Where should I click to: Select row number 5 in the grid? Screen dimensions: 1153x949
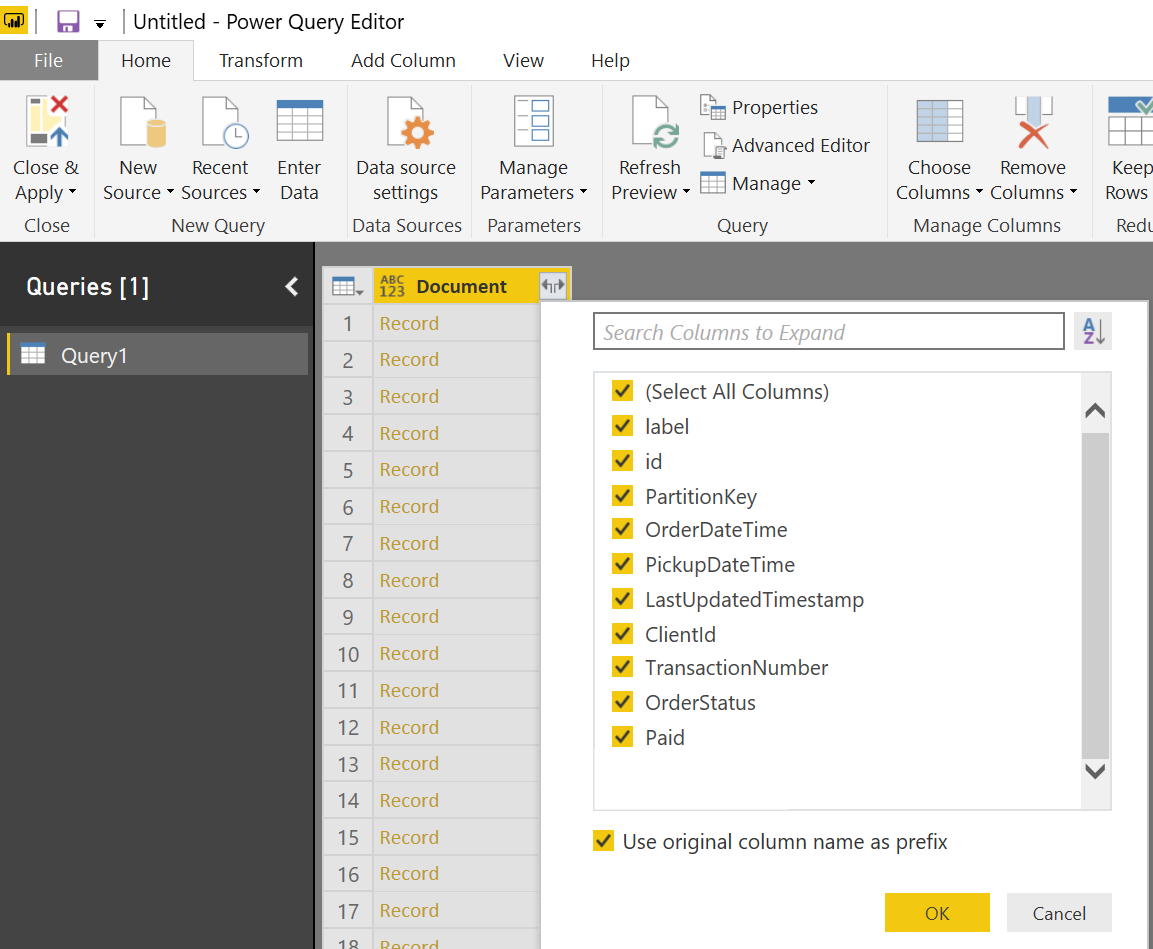[x=348, y=470]
